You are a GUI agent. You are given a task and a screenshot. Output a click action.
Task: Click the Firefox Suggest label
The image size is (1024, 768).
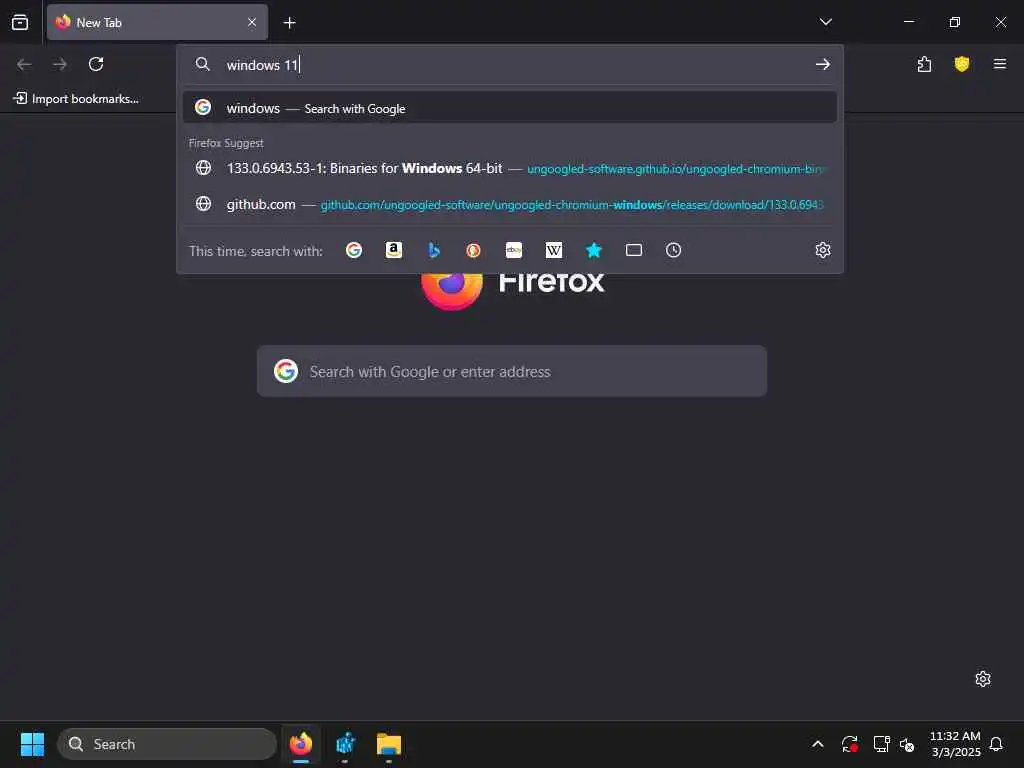[x=226, y=143]
